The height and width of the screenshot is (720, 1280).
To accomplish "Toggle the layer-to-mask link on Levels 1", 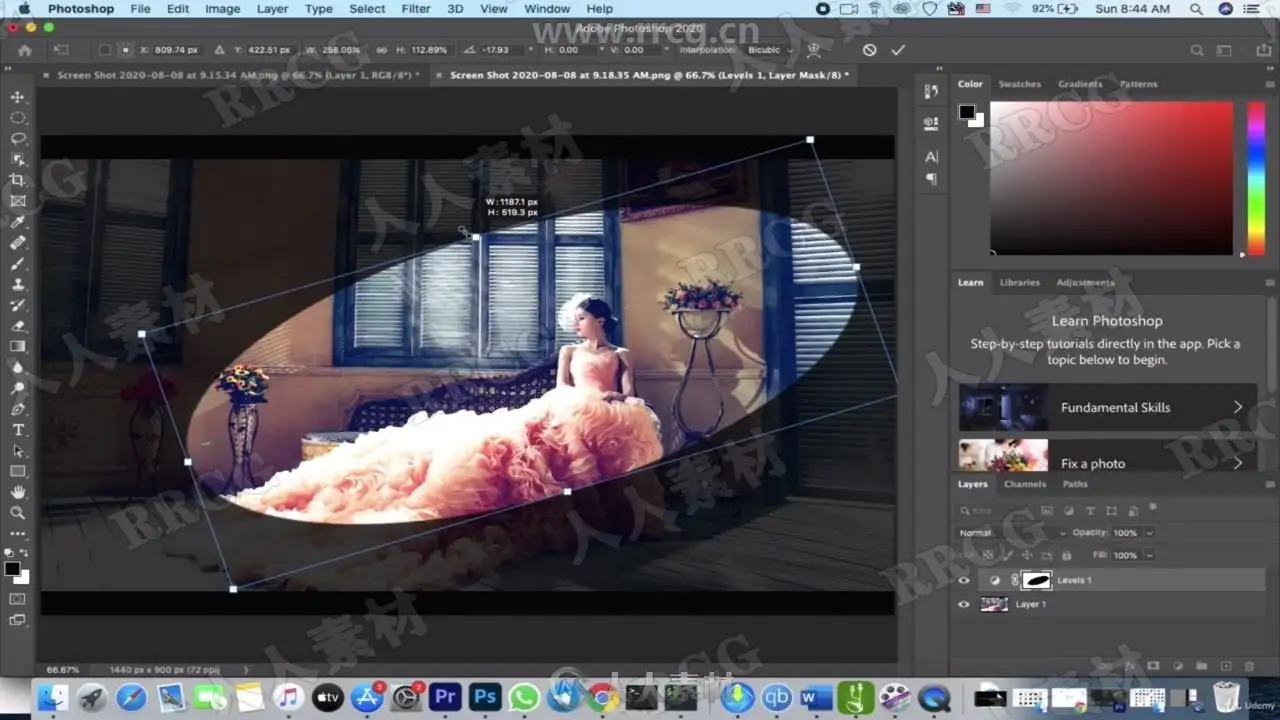I will pyautogui.click(x=1016, y=580).
